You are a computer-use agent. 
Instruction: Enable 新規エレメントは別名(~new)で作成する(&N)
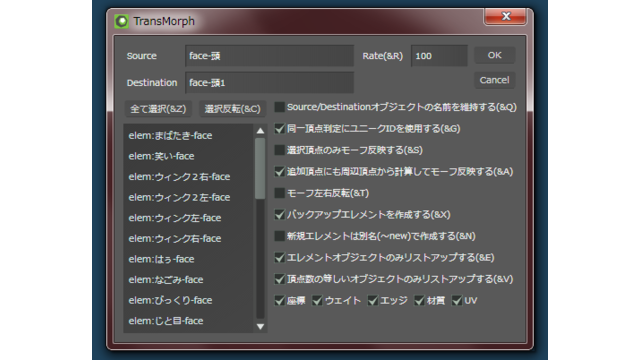pos(280,236)
